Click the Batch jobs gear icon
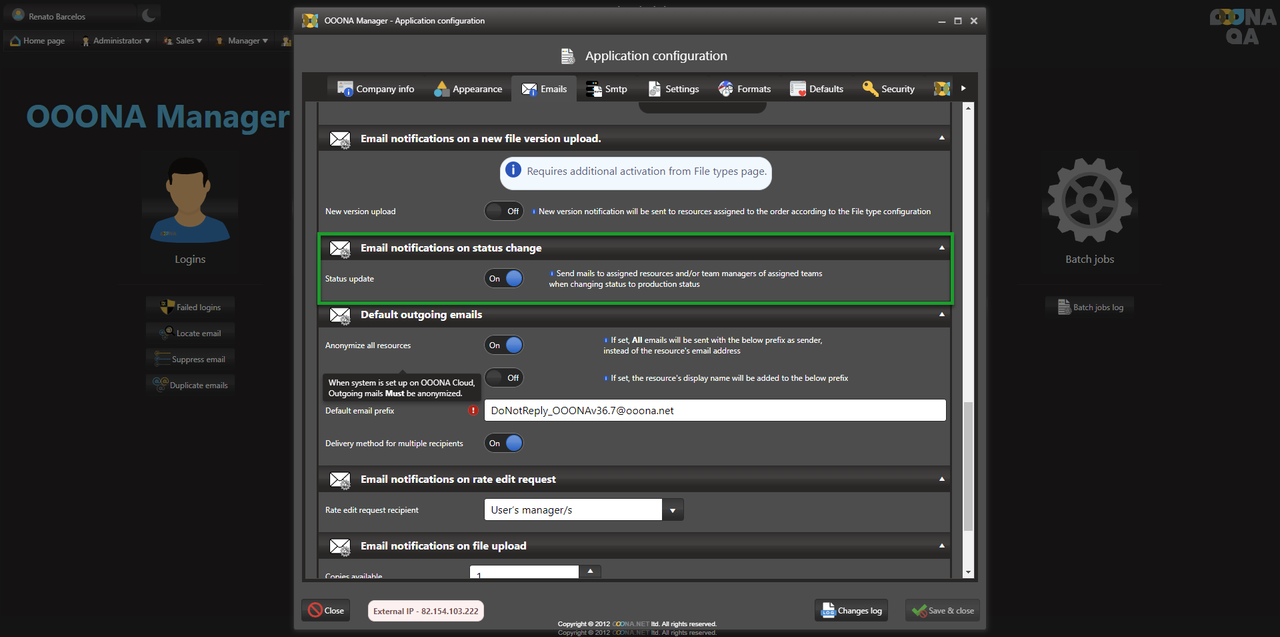 pos(1090,198)
